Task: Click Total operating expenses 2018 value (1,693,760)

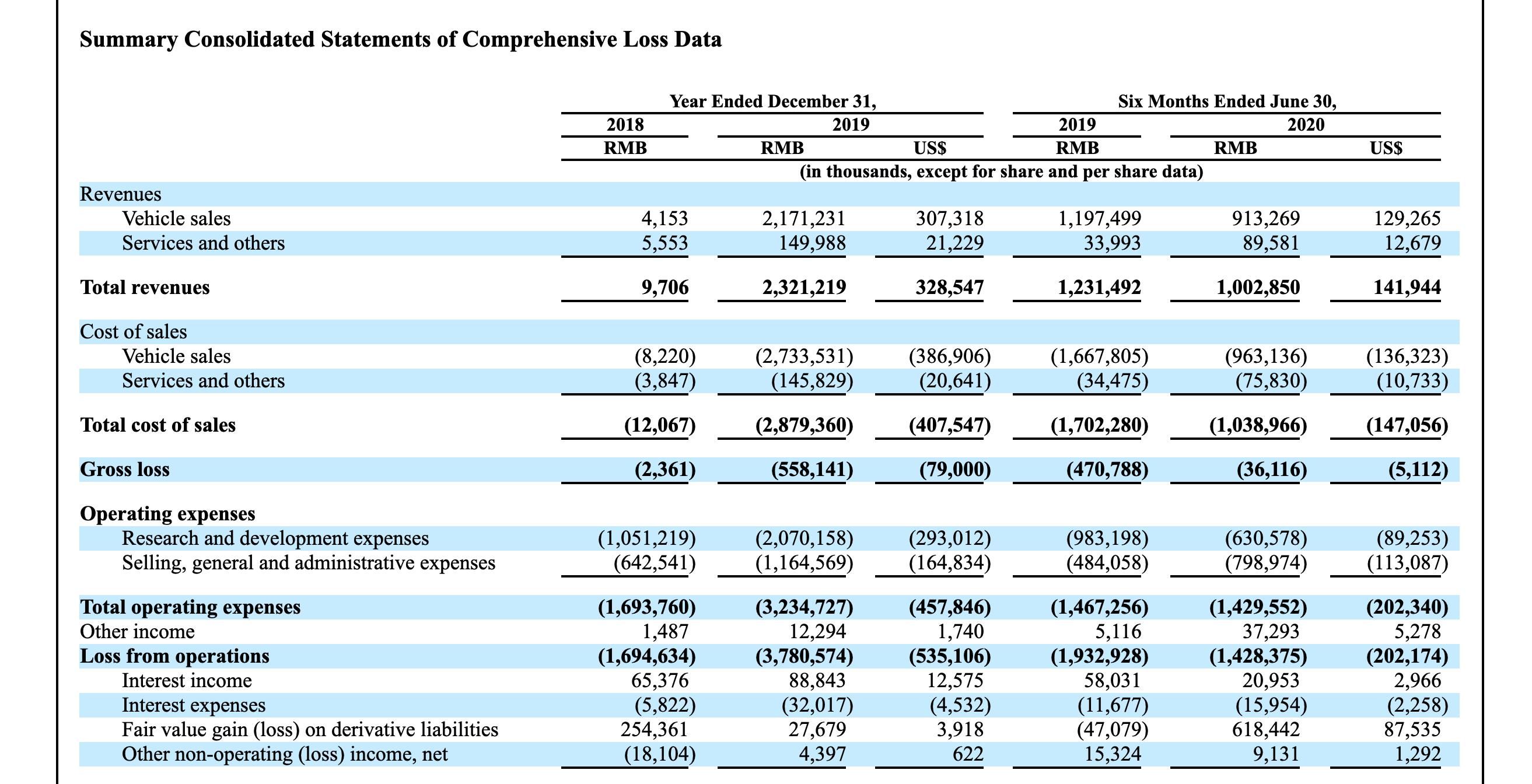Action: 646,607
